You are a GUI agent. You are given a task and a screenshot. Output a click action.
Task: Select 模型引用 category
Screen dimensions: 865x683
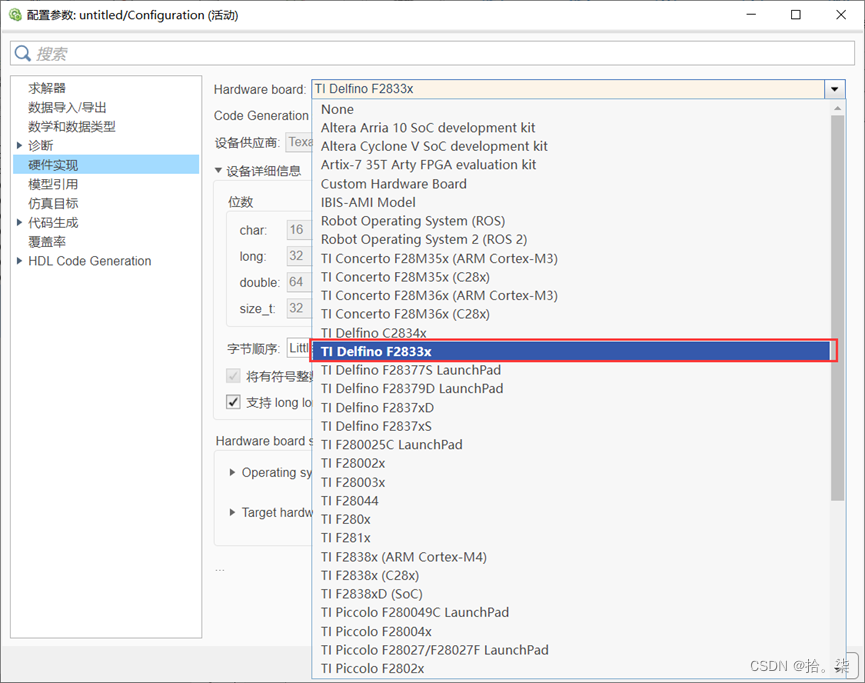[x=53, y=184]
